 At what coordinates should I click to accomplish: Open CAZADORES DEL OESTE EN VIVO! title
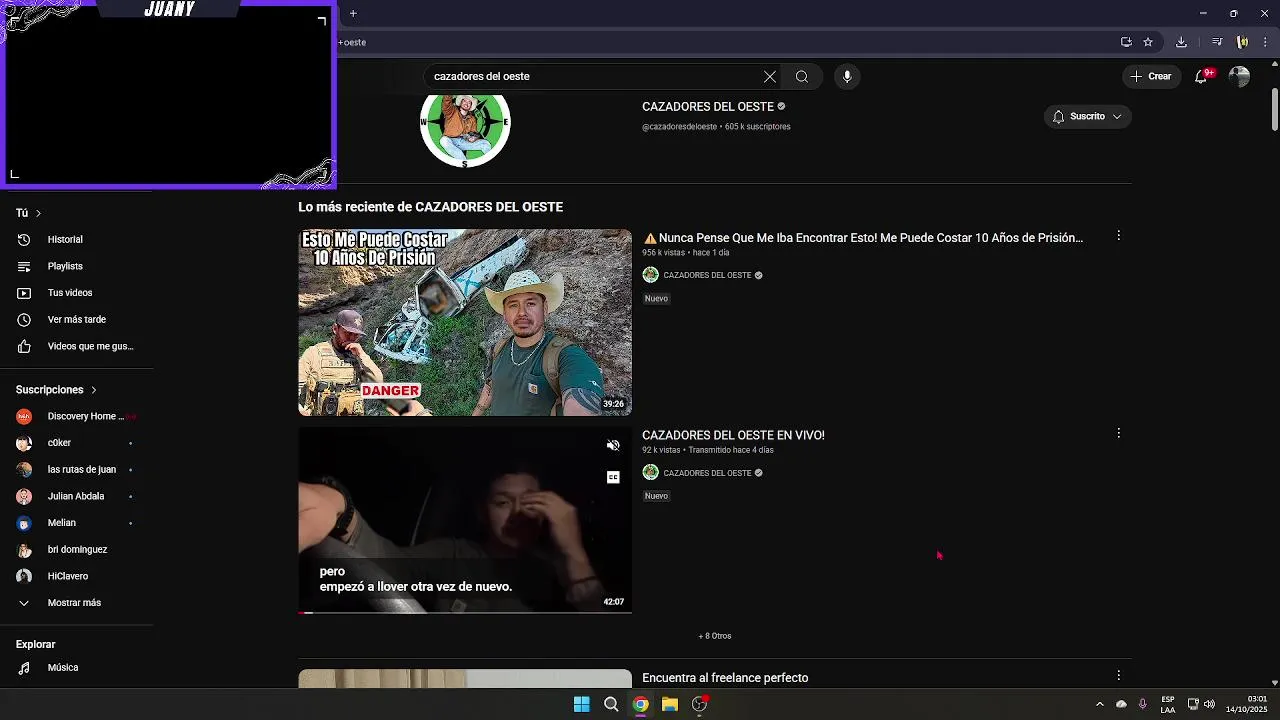[733, 435]
